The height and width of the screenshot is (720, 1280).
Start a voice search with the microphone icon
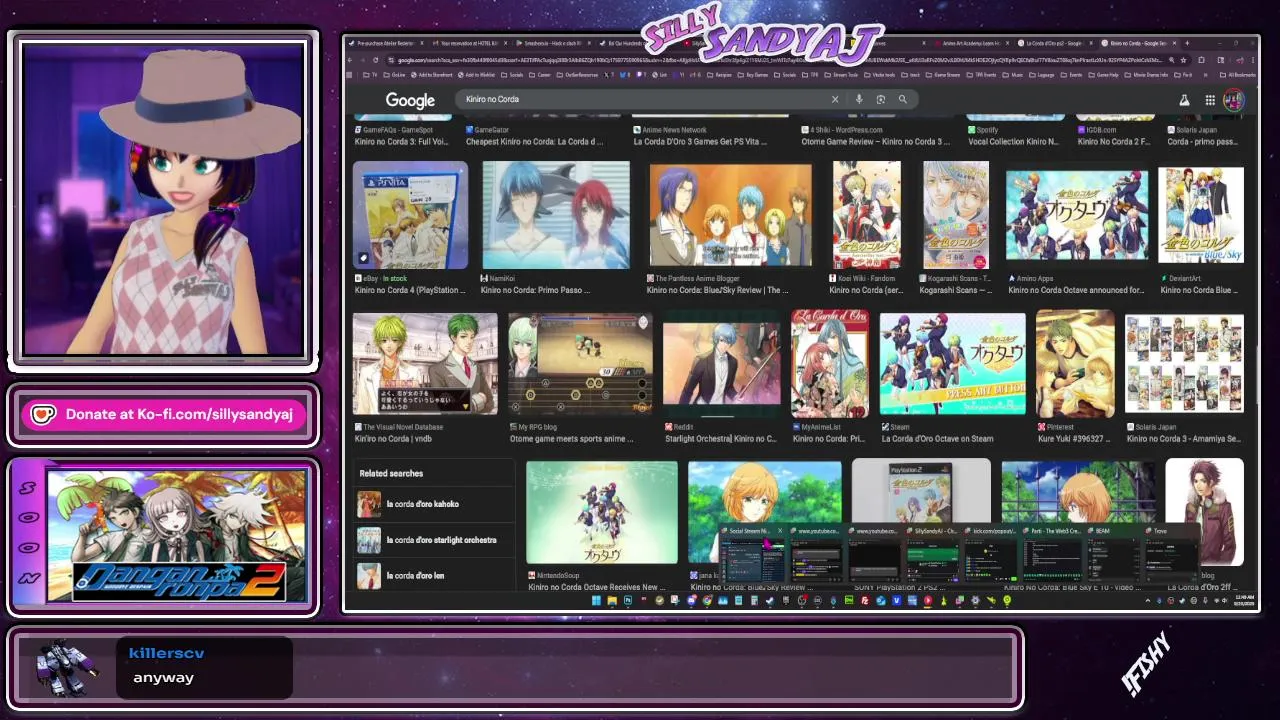tap(858, 99)
